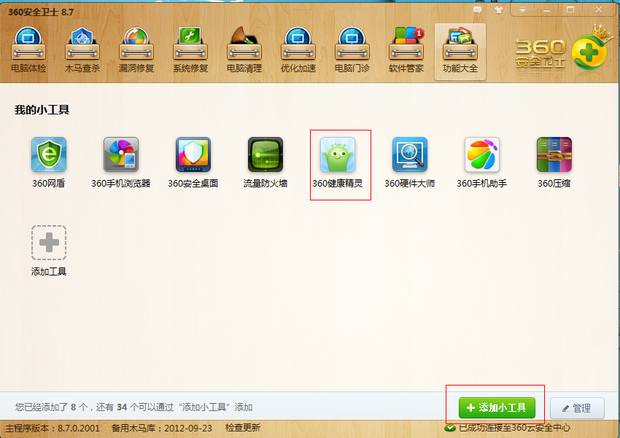Open 电脑体检 in the top toolbar
Viewport: 620px width, 438px height.
(x=28, y=50)
